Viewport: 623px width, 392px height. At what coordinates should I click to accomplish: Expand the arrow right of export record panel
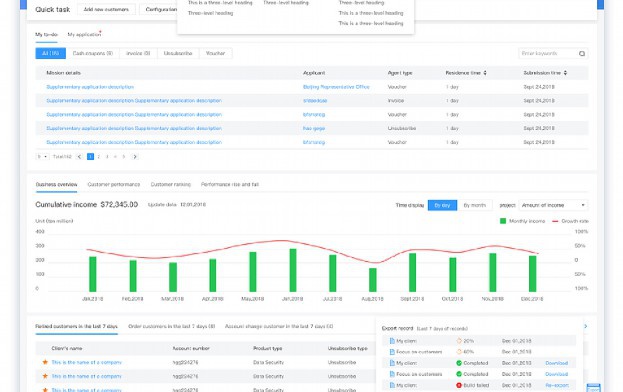586,326
